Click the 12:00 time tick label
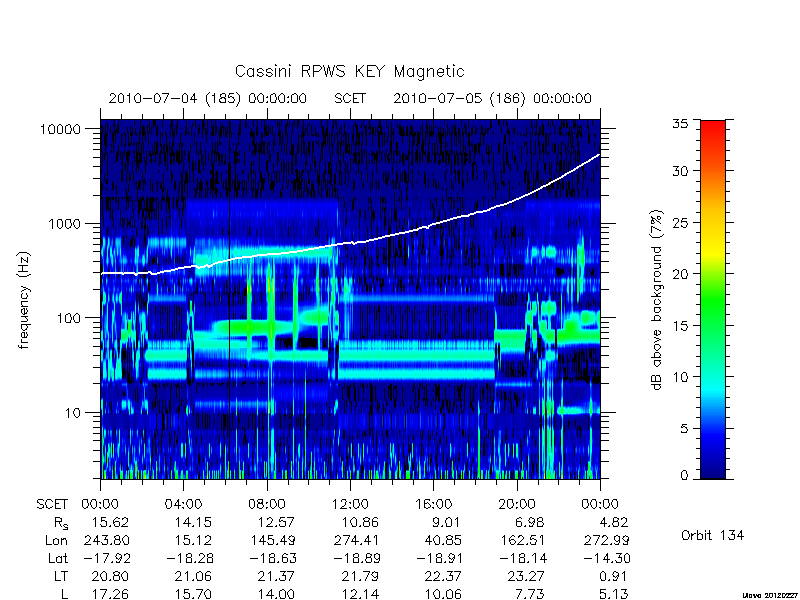 [350, 505]
